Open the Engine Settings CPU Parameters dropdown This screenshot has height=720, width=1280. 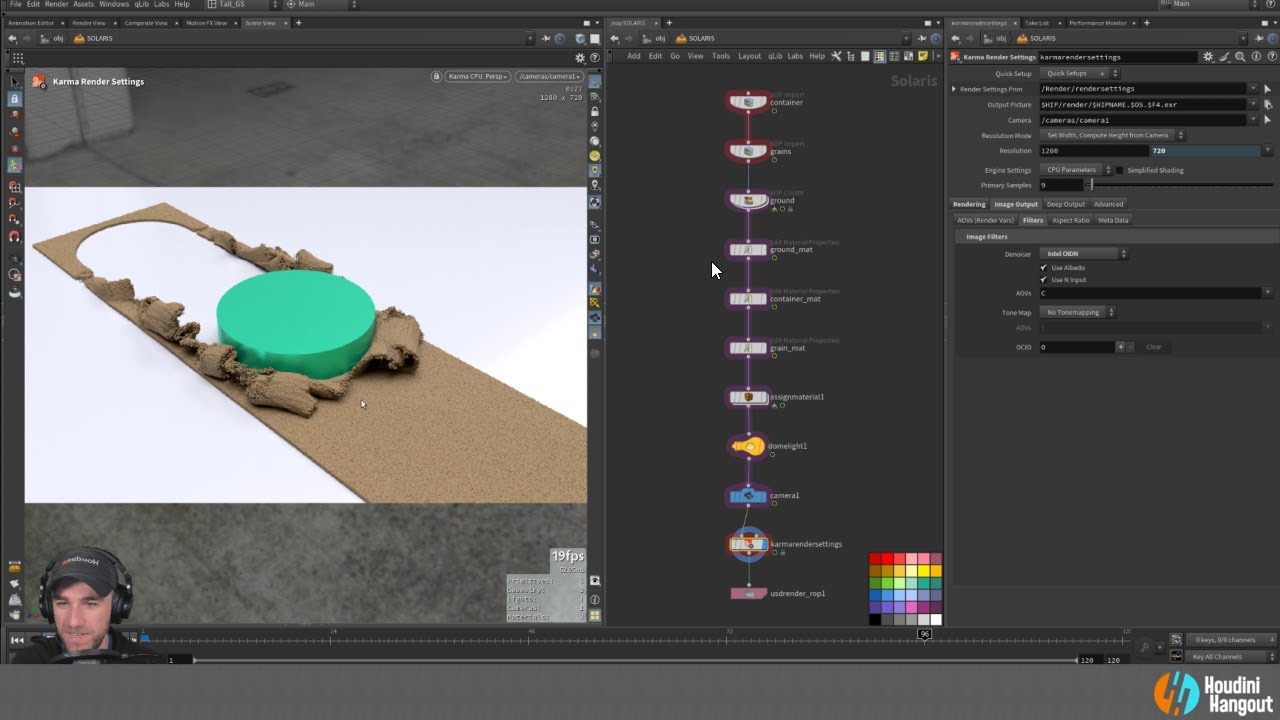coord(1076,170)
